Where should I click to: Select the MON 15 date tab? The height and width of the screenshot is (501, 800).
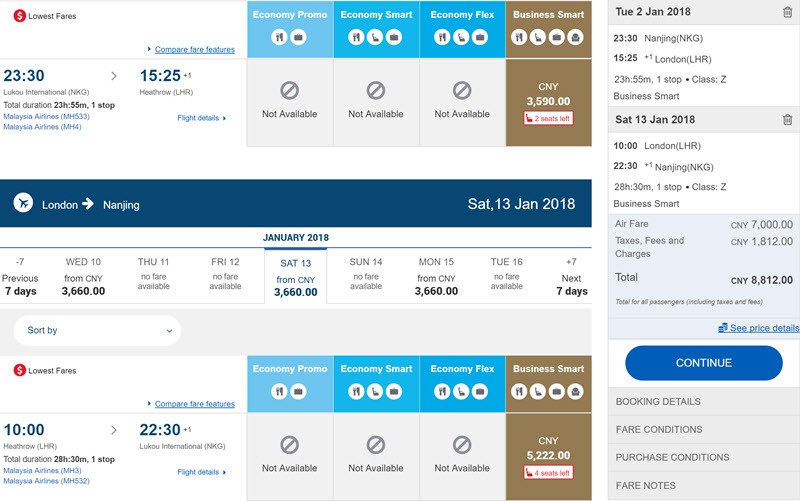[436, 276]
